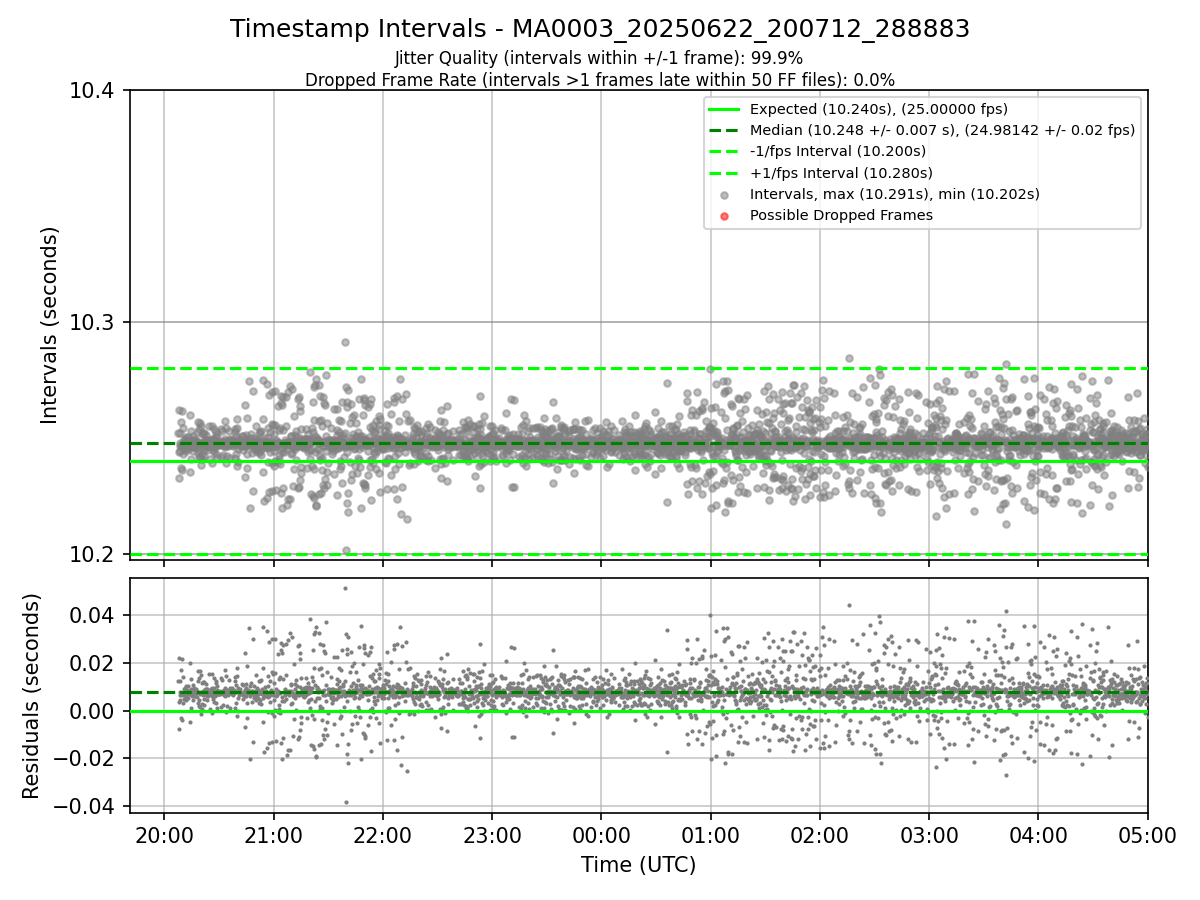
Task: Click the 10.2 y-axis tick label
Action: point(93,554)
